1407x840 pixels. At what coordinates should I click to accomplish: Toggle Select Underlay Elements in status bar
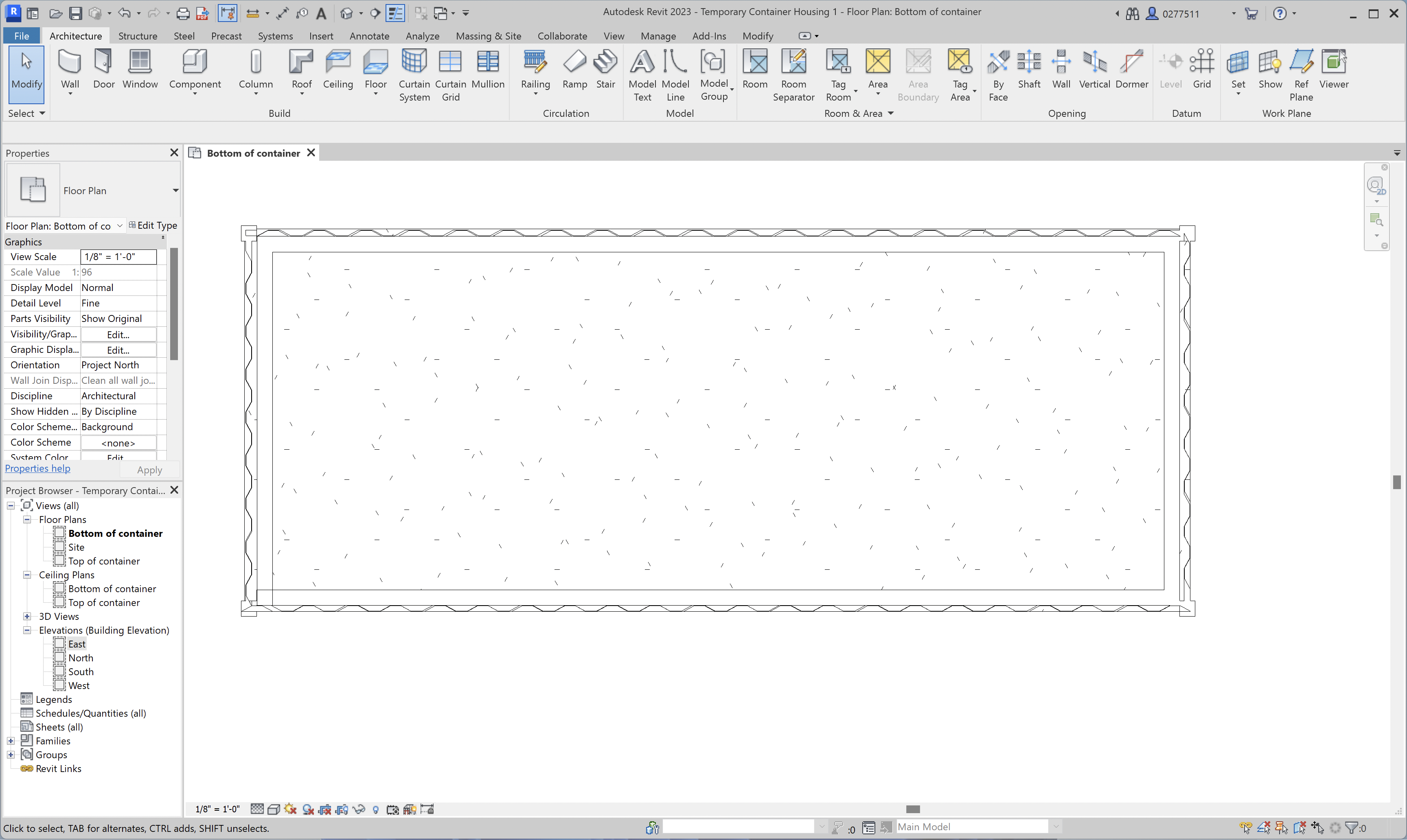pyautogui.click(x=1264, y=827)
